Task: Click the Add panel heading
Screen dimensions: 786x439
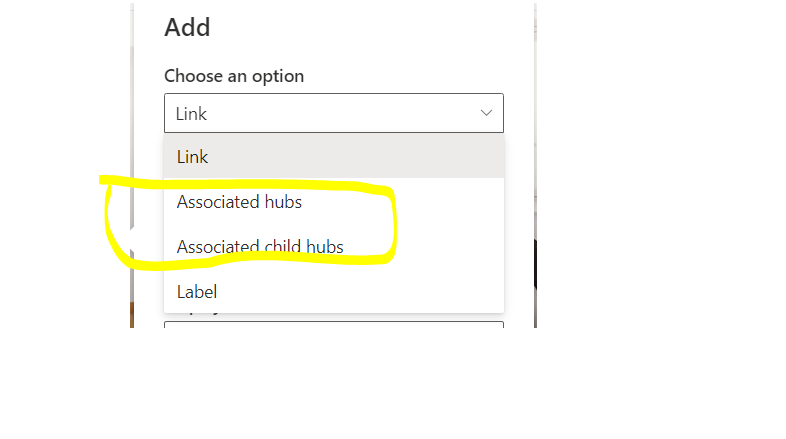Action: coord(187,27)
